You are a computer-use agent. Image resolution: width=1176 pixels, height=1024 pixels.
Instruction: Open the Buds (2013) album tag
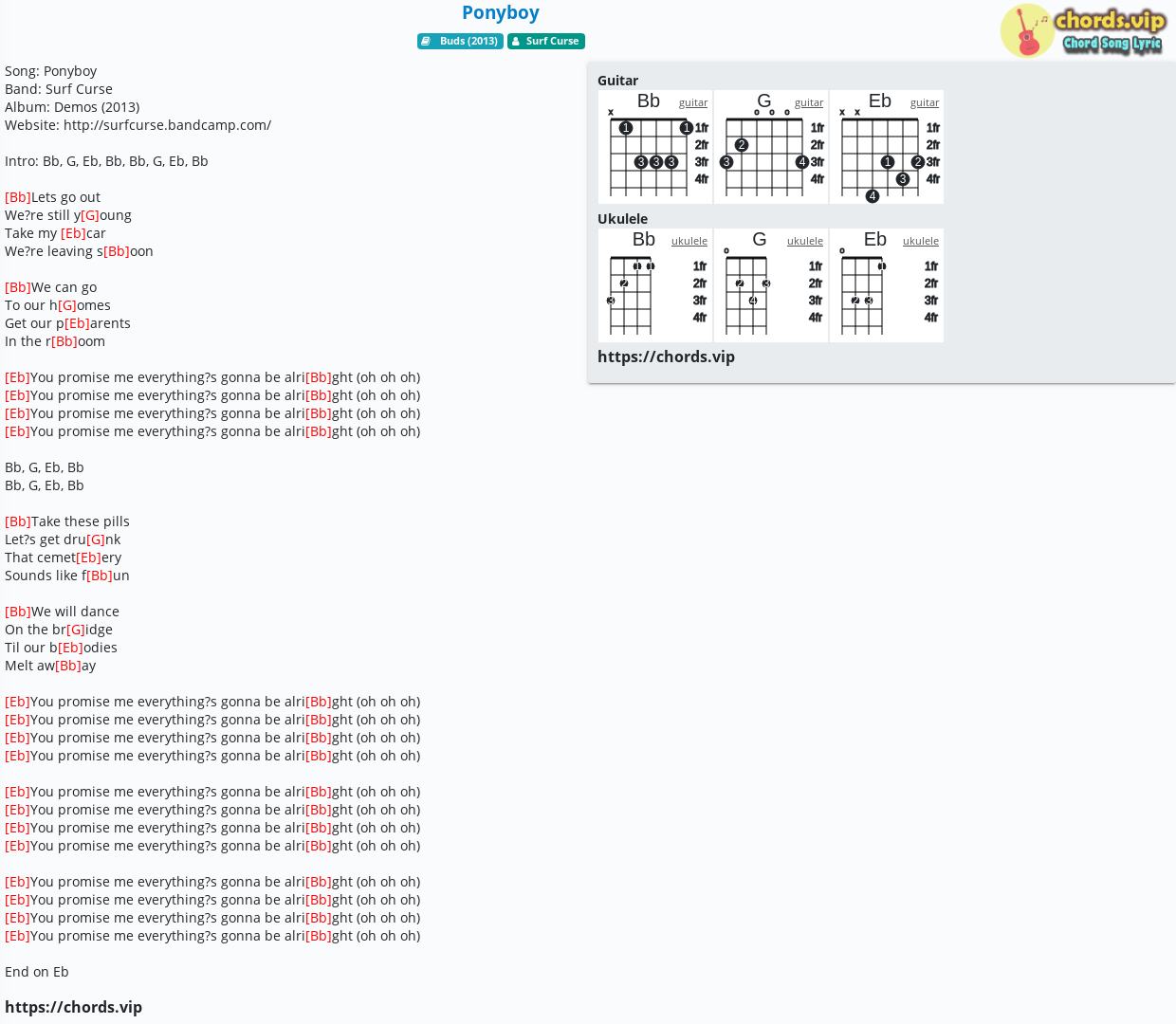(x=460, y=41)
